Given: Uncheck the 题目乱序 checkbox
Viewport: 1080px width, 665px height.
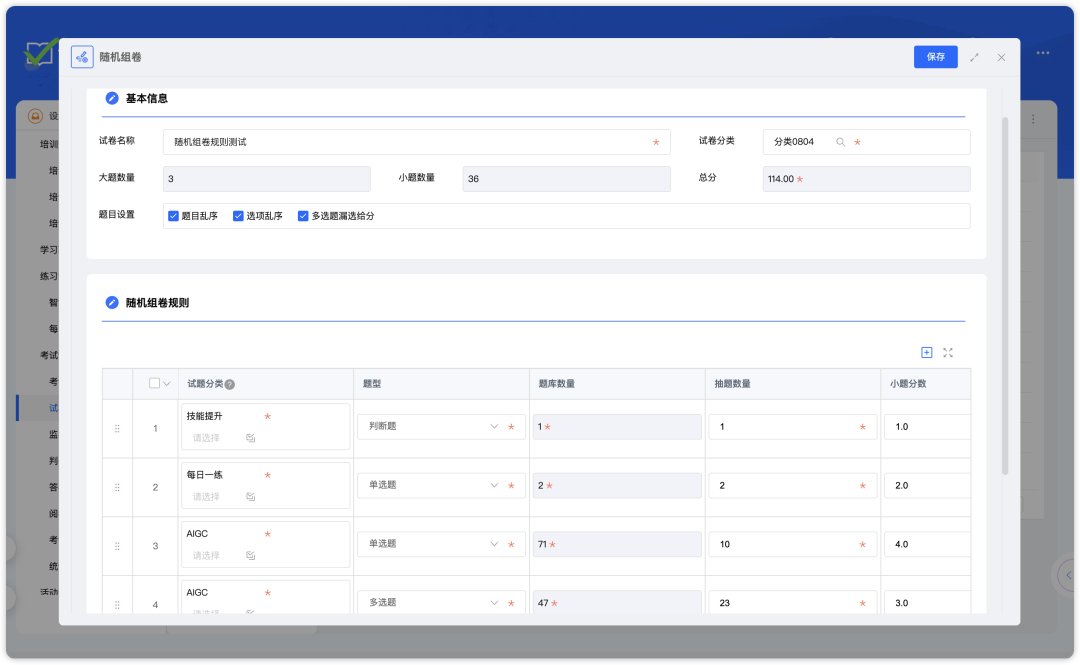Looking at the screenshot, I should click(172, 215).
